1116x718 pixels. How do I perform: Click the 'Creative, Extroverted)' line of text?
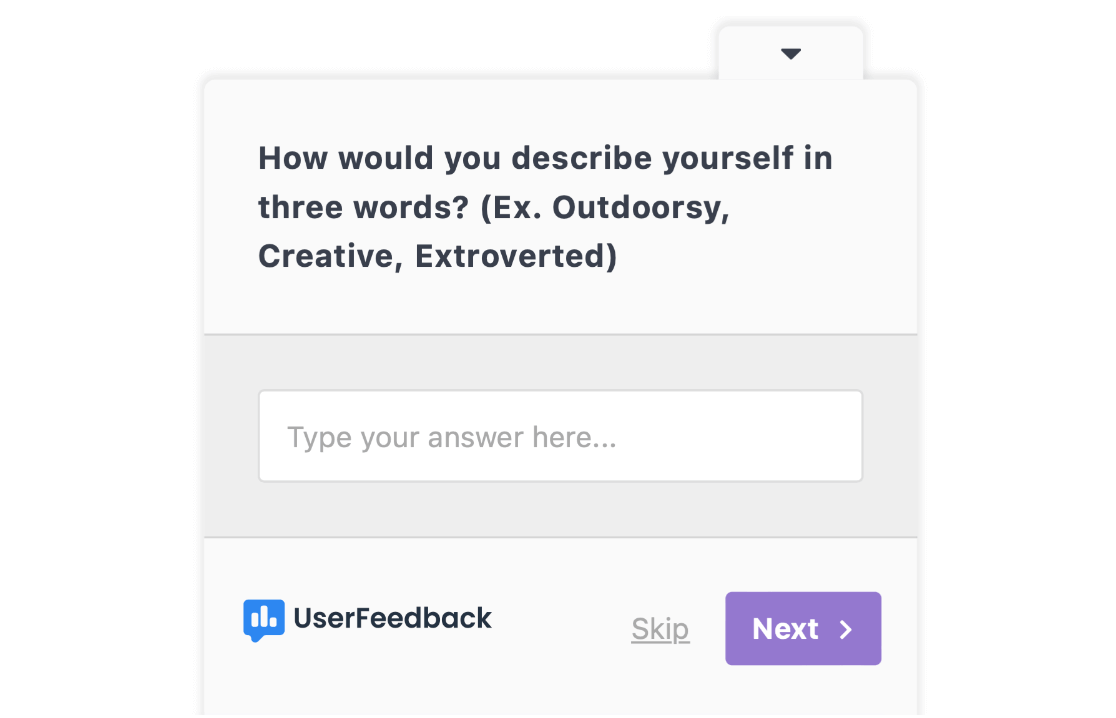[437, 256]
